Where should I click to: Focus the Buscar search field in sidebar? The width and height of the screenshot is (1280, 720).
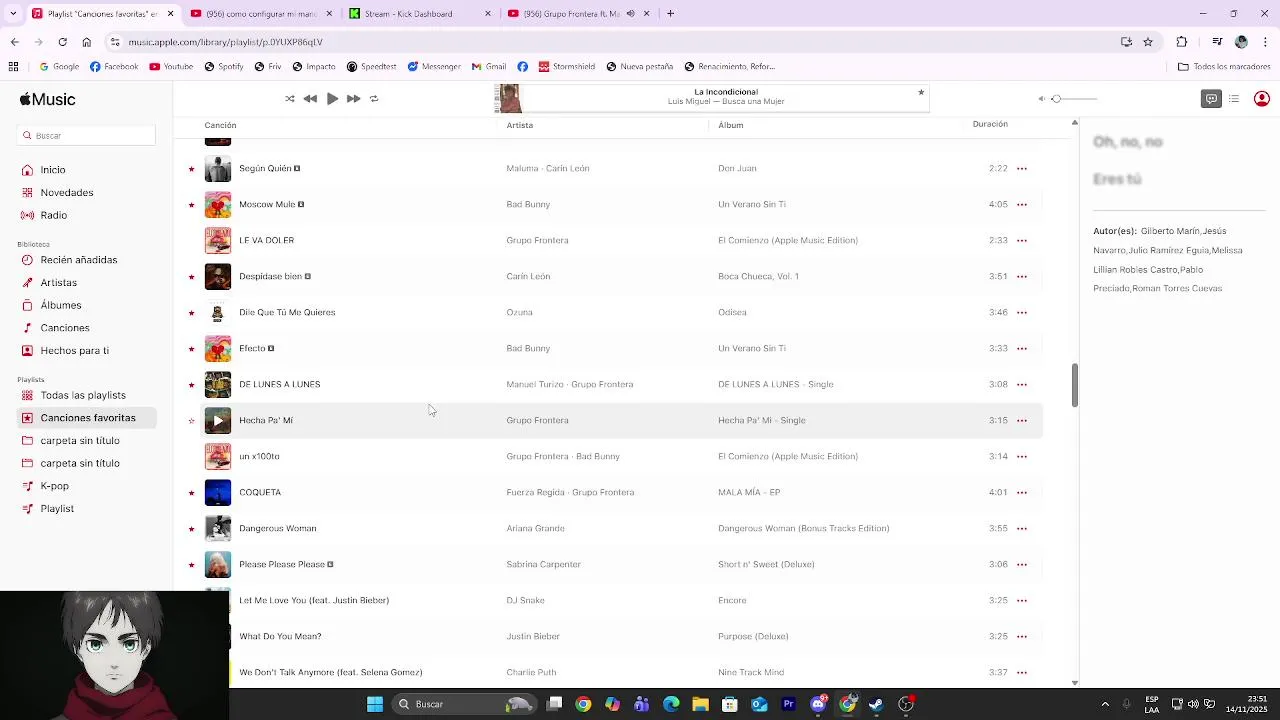tap(87, 135)
